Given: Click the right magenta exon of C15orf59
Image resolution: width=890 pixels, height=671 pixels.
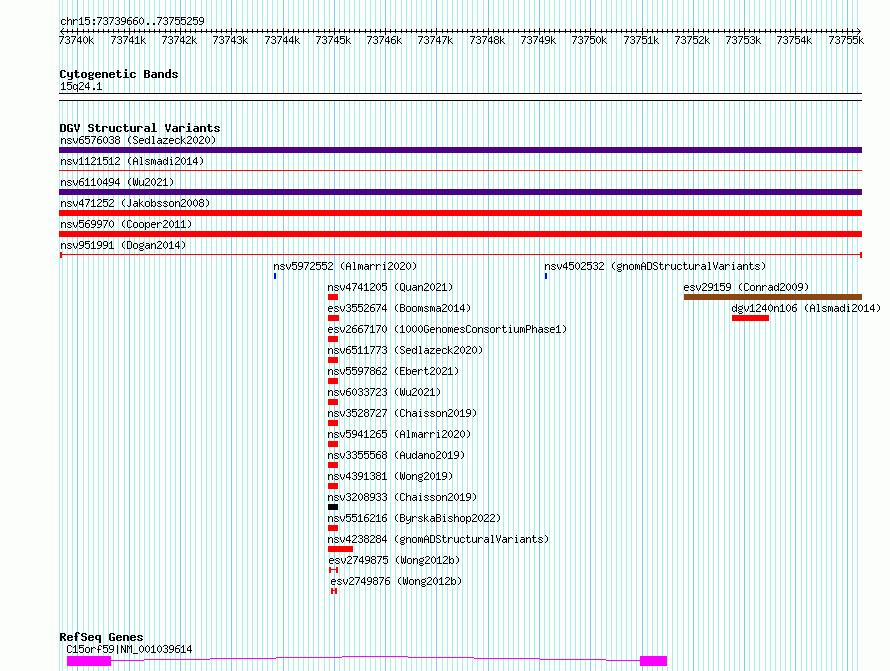Looking at the screenshot, I should point(653,661).
